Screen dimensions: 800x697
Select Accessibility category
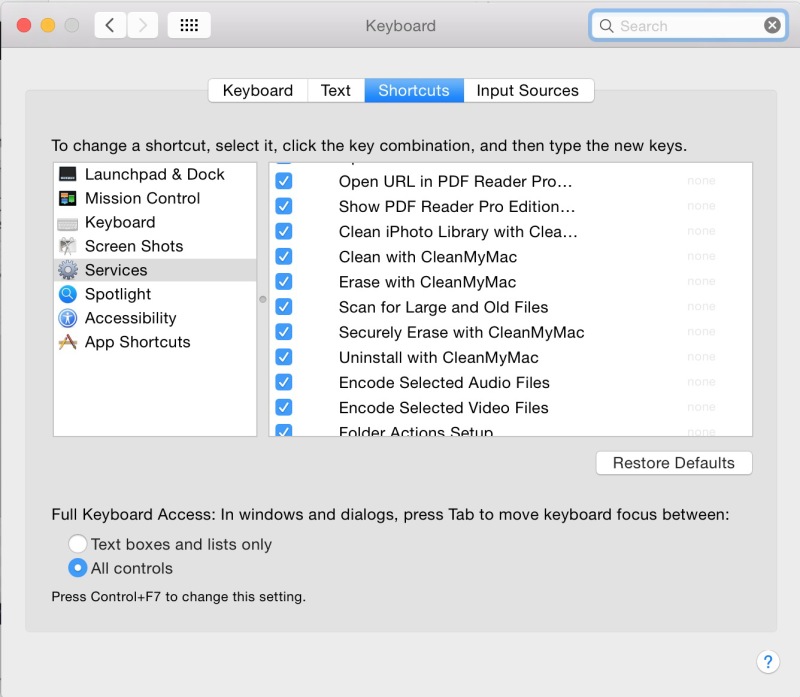(x=155, y=318)
